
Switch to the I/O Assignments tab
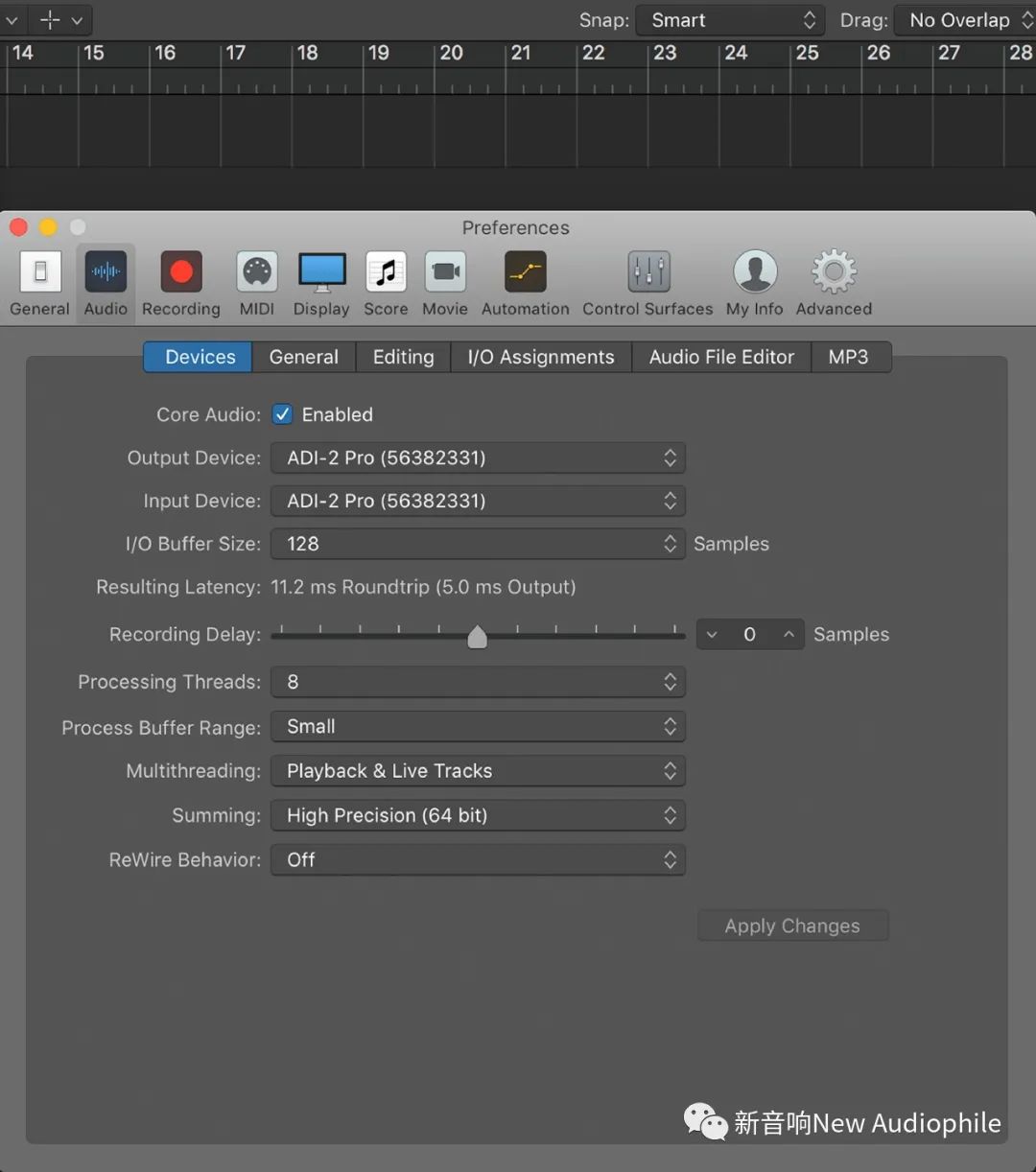coord(541,357)
